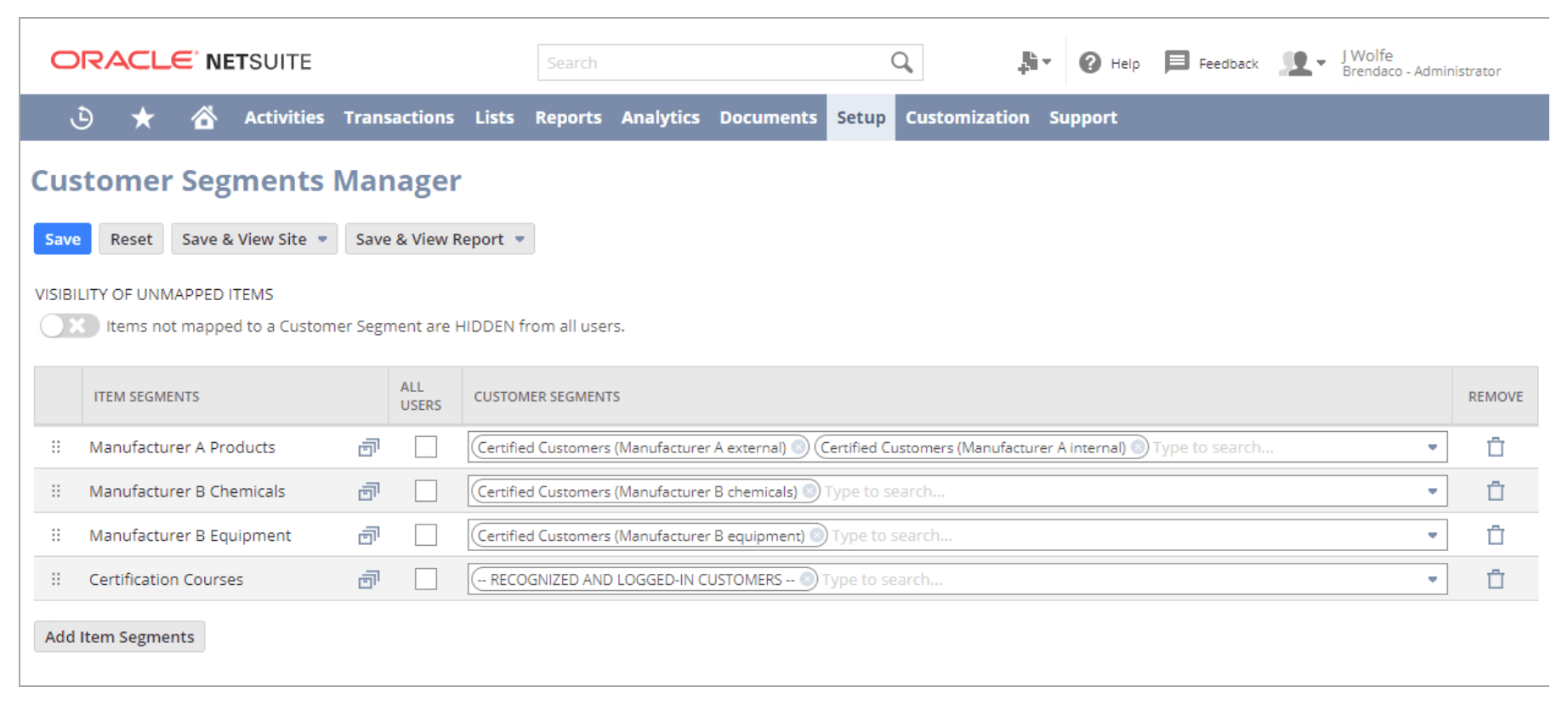Click trash icon for Certification Courses
1568x704 pixels.
[1495, 580]
